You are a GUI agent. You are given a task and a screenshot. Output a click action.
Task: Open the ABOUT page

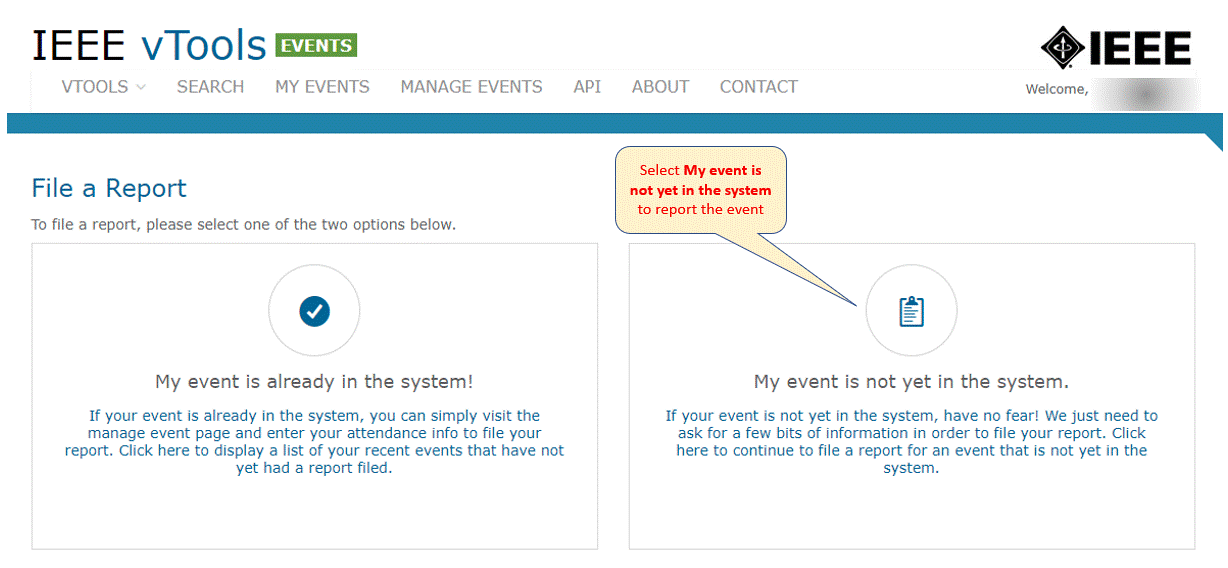pos(660,87)
